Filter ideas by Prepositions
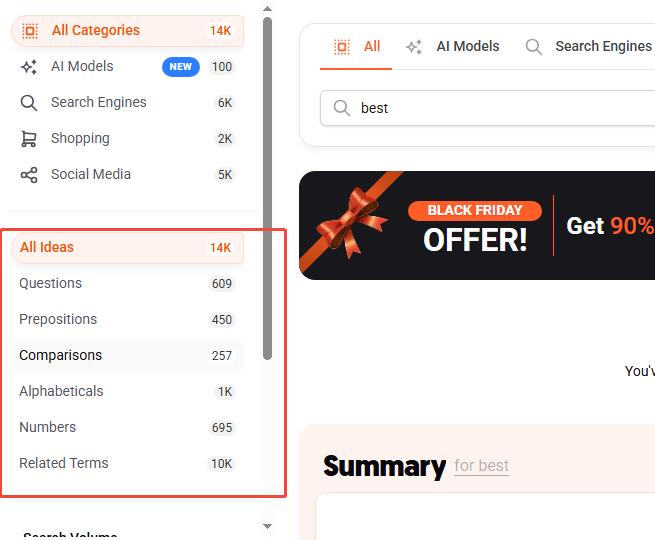 coord(127,319)
